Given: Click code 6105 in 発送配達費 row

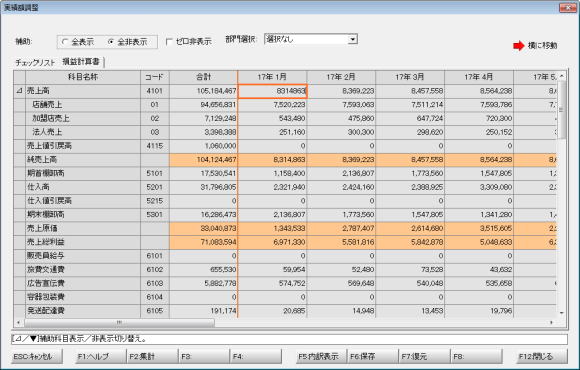Looking at the screenshot, I should 155,310.
